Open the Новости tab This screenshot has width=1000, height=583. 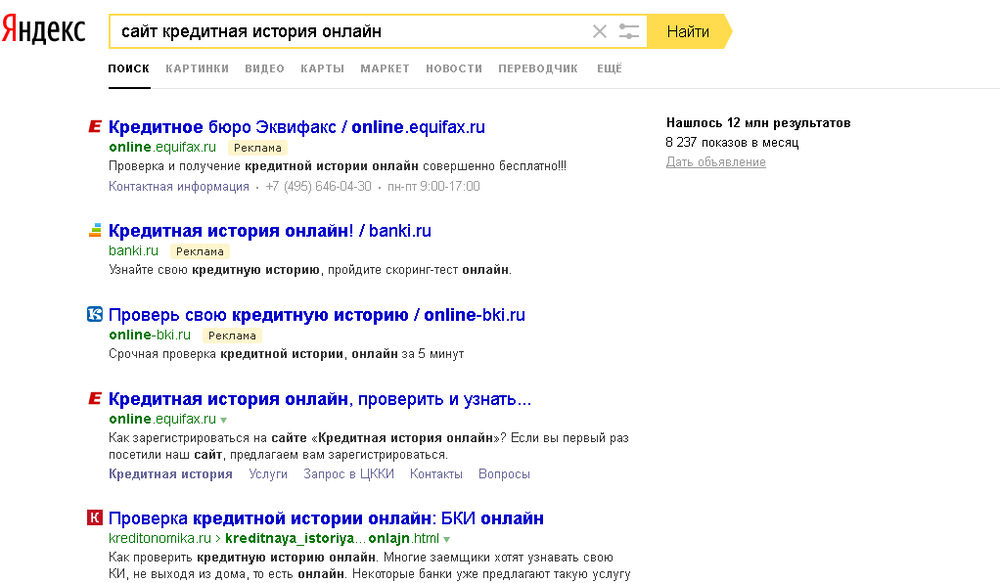pyautogui.click(x=454, y=69)
